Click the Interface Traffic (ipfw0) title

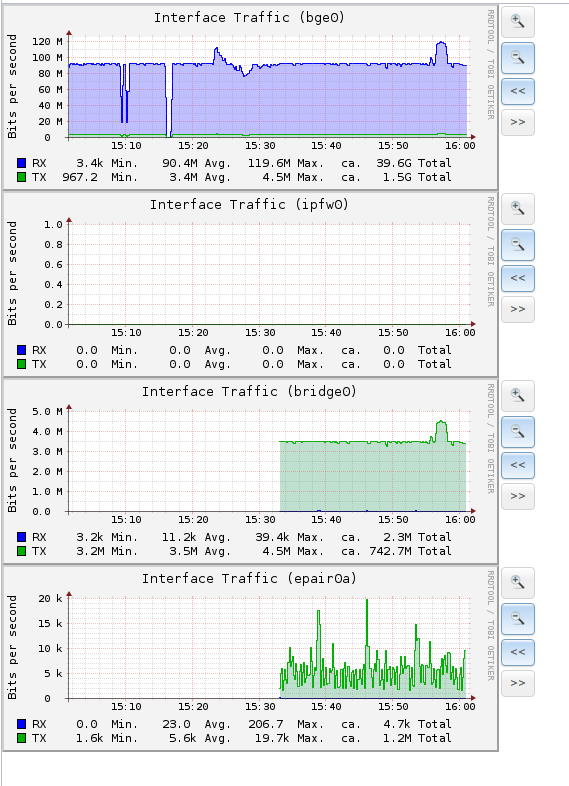249,205
